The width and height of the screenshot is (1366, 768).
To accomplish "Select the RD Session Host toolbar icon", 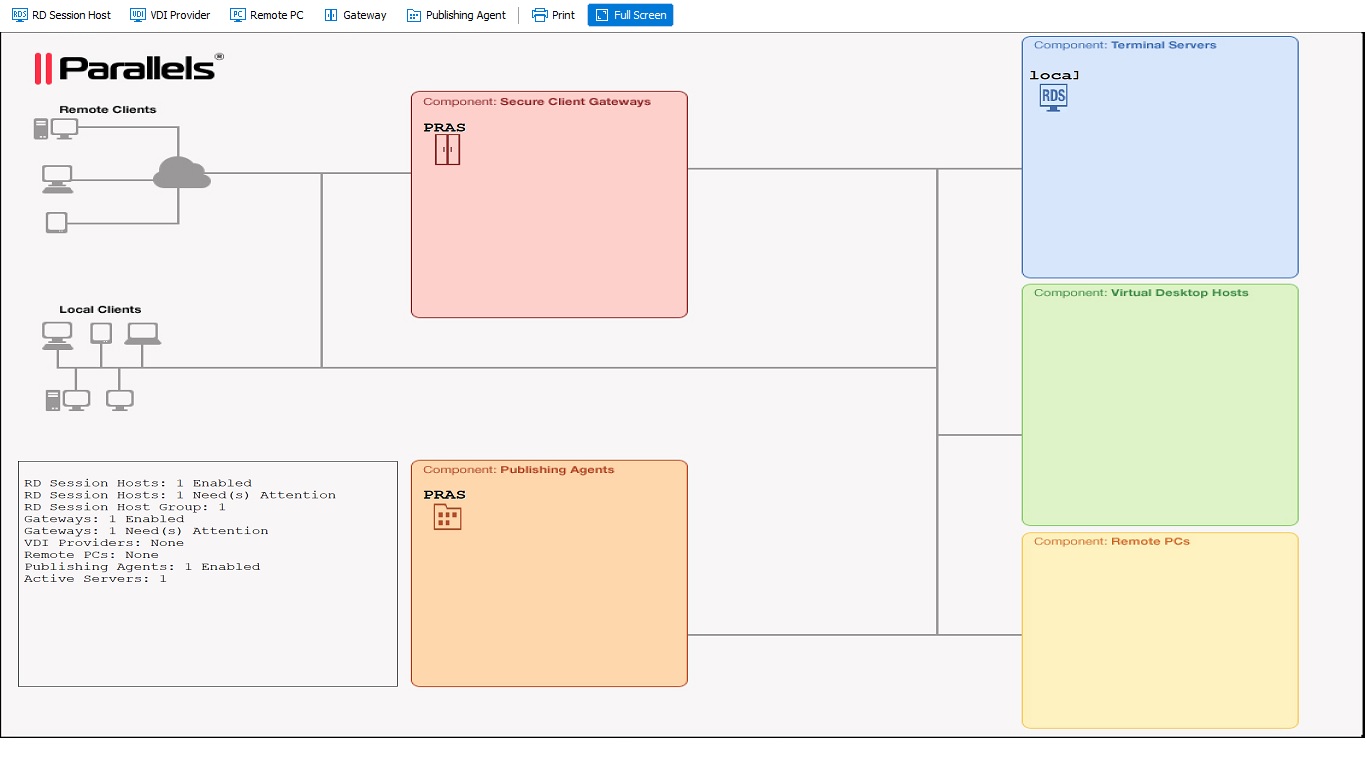I will pos(60,15).
